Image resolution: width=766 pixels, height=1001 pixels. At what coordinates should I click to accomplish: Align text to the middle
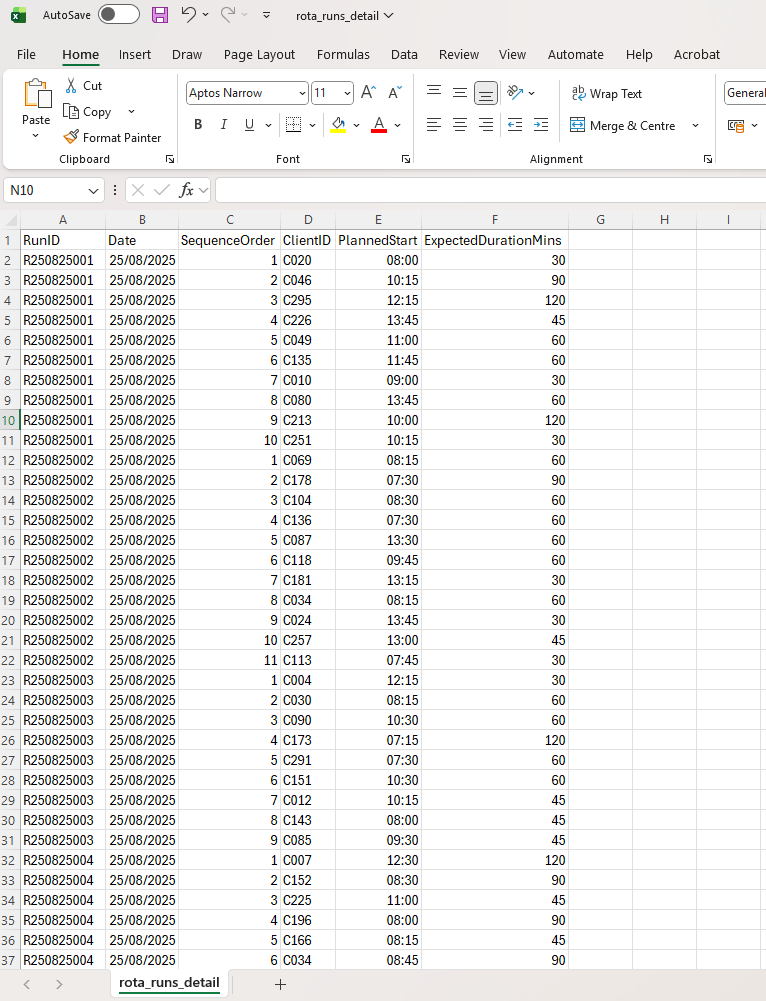460,93
